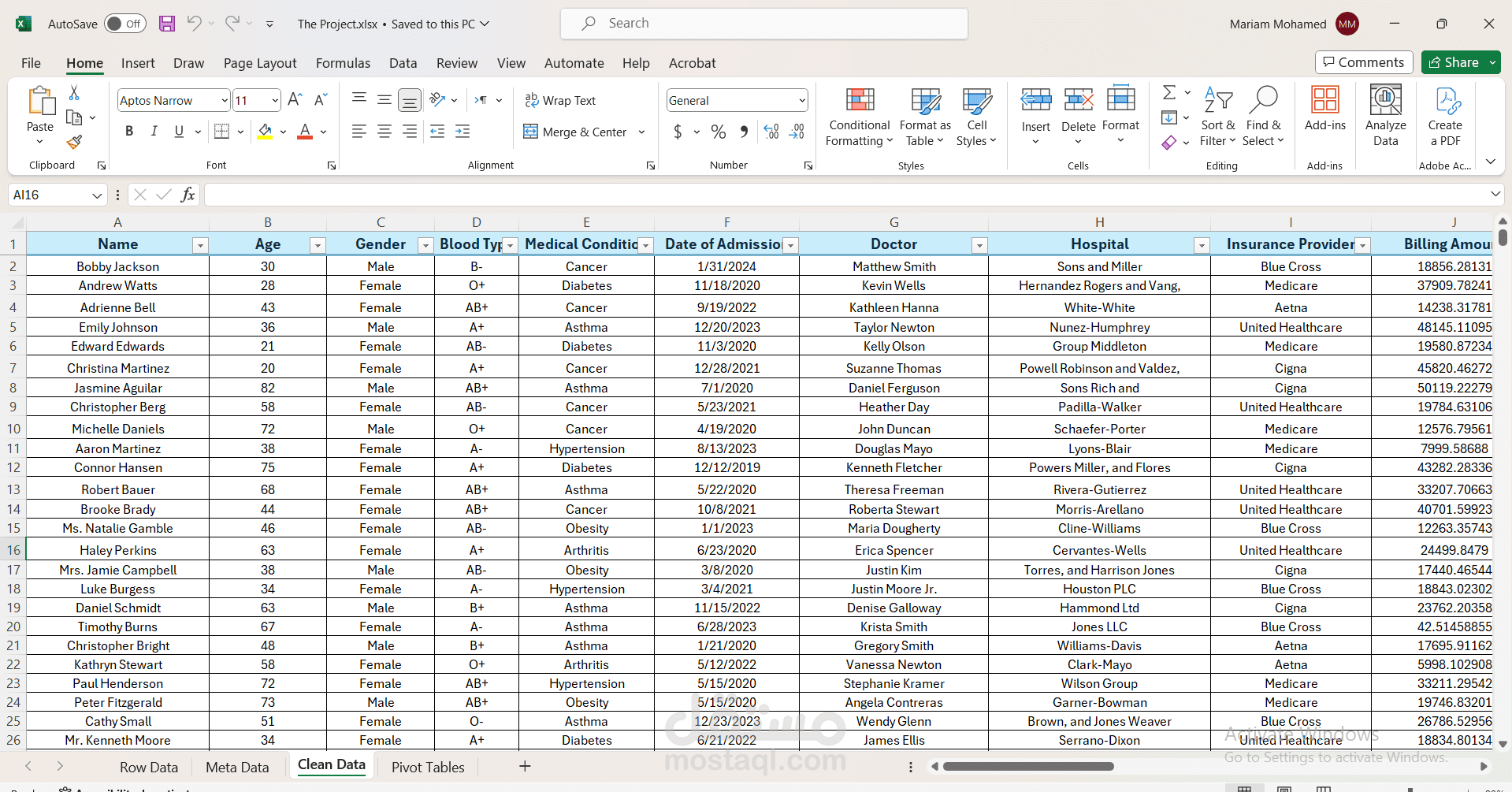This screenshot has height=792, width=1512.
Task: Open the font name dropdown
Action: click(225, 100)
